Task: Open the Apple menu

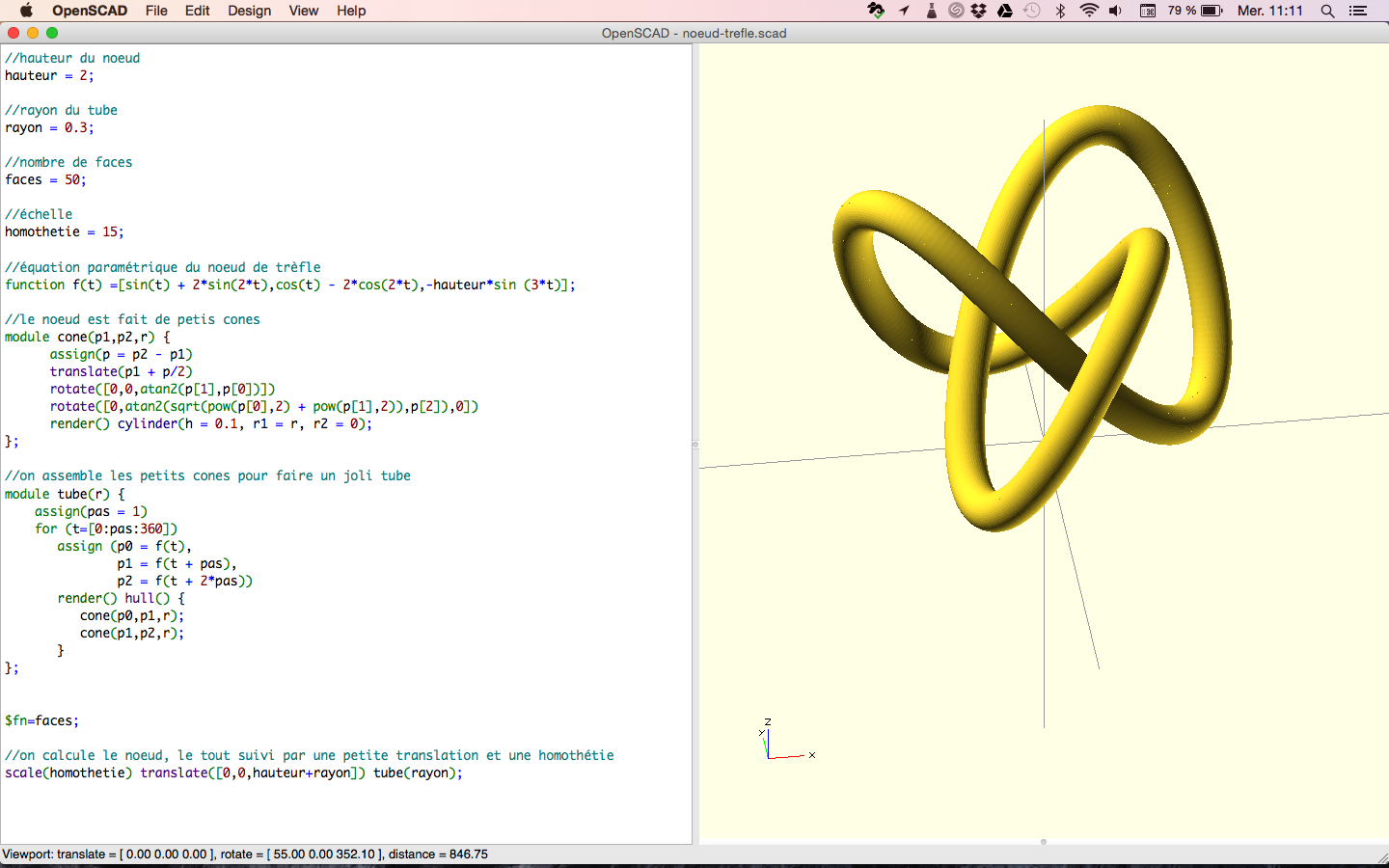Action: (26, 11)
